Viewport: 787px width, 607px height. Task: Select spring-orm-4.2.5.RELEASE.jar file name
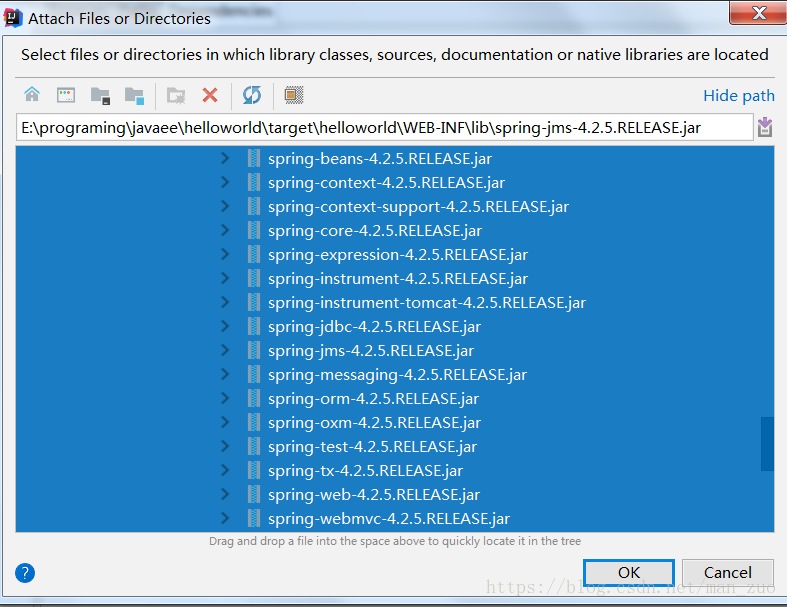point(373,399)
